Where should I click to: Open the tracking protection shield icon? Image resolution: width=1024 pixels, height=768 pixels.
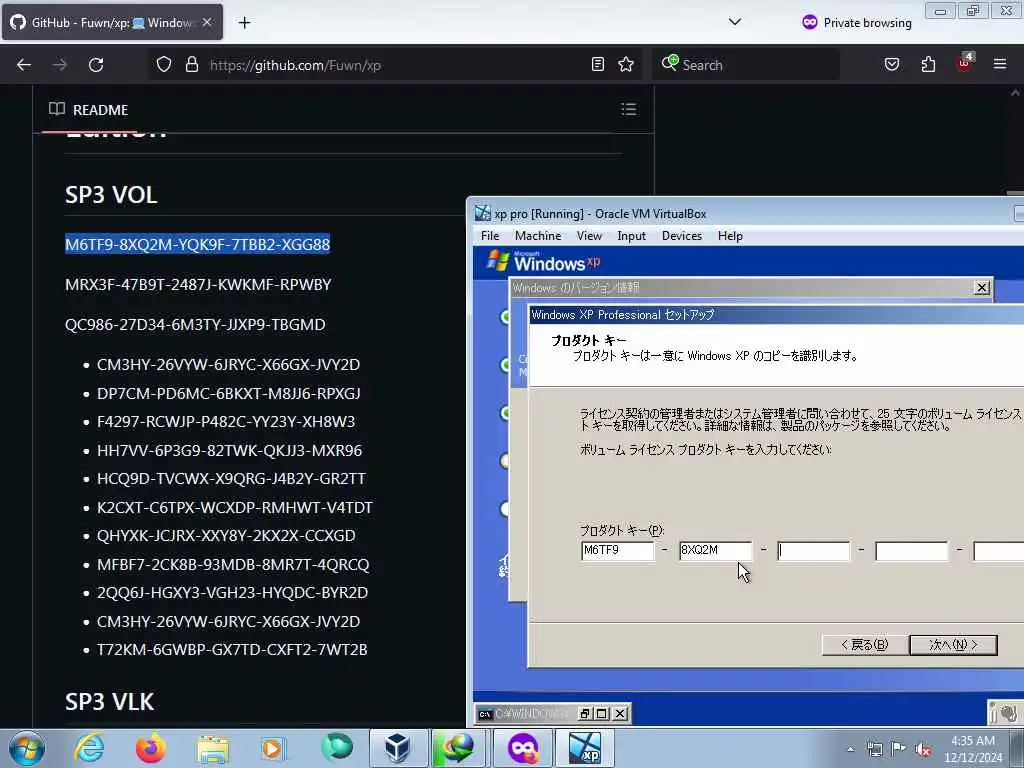[x=164, y=64]
